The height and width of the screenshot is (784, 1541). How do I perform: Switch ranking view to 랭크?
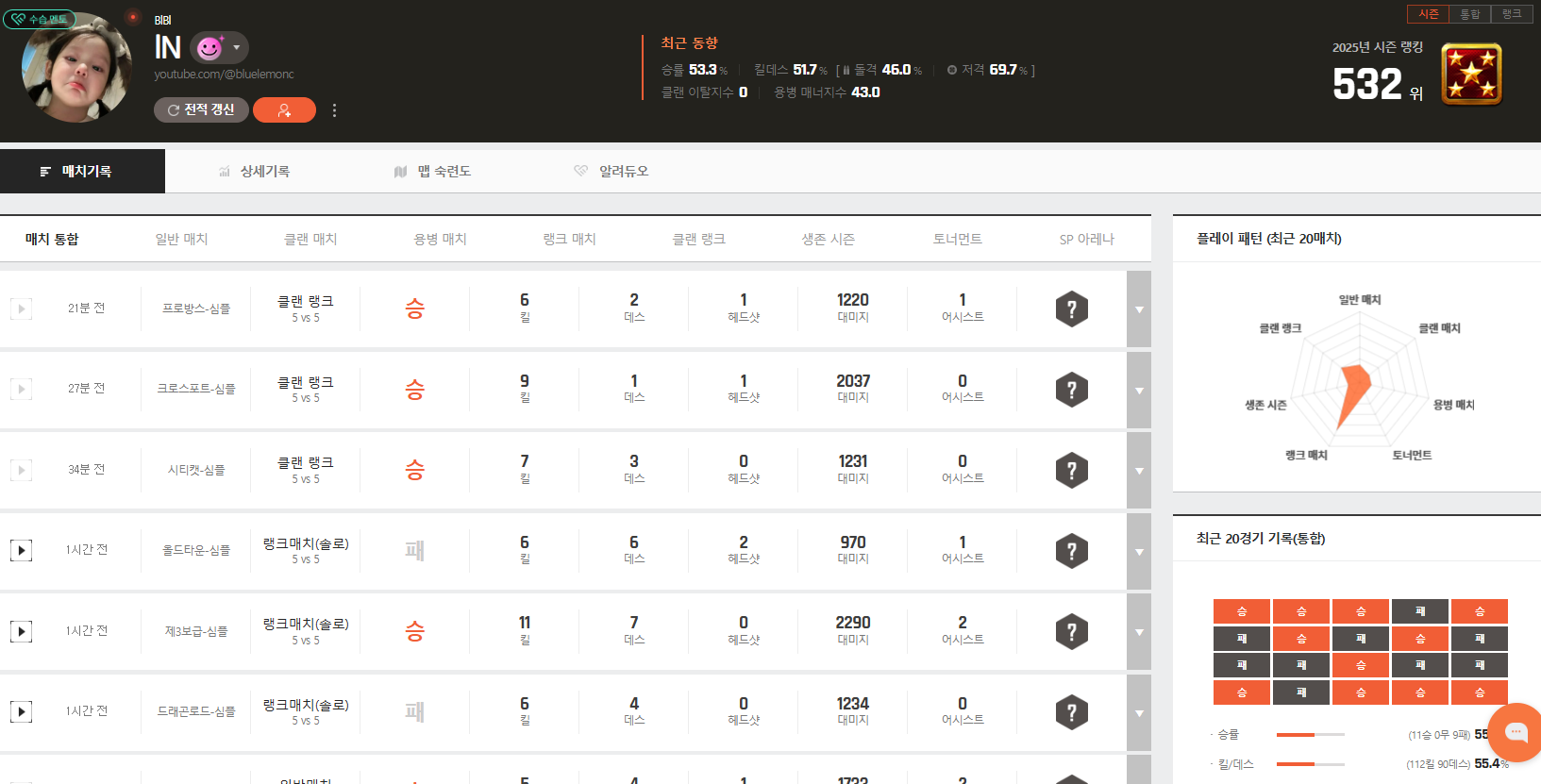coord(1512,14)
